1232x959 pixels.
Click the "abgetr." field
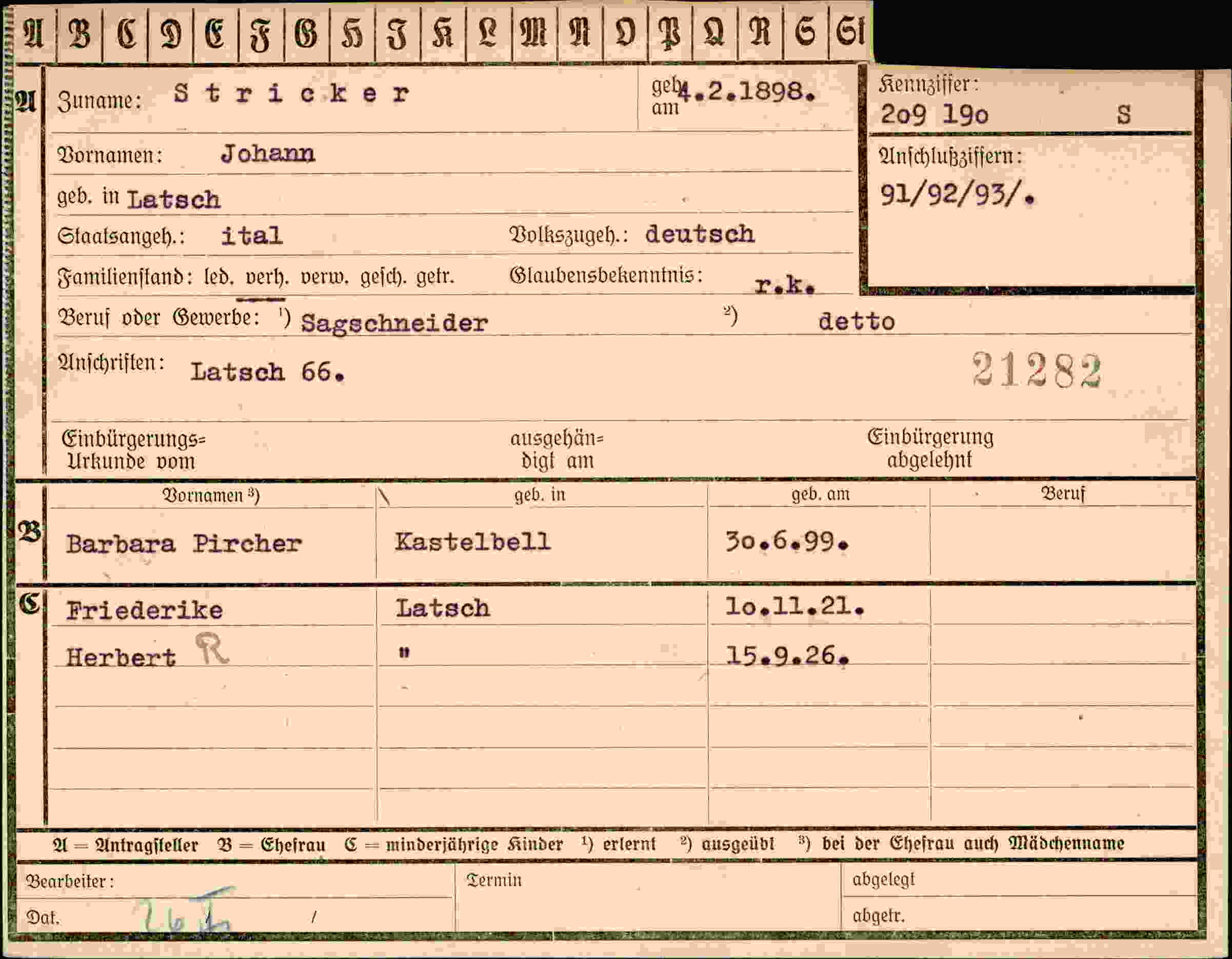(x=1019, y=914)
